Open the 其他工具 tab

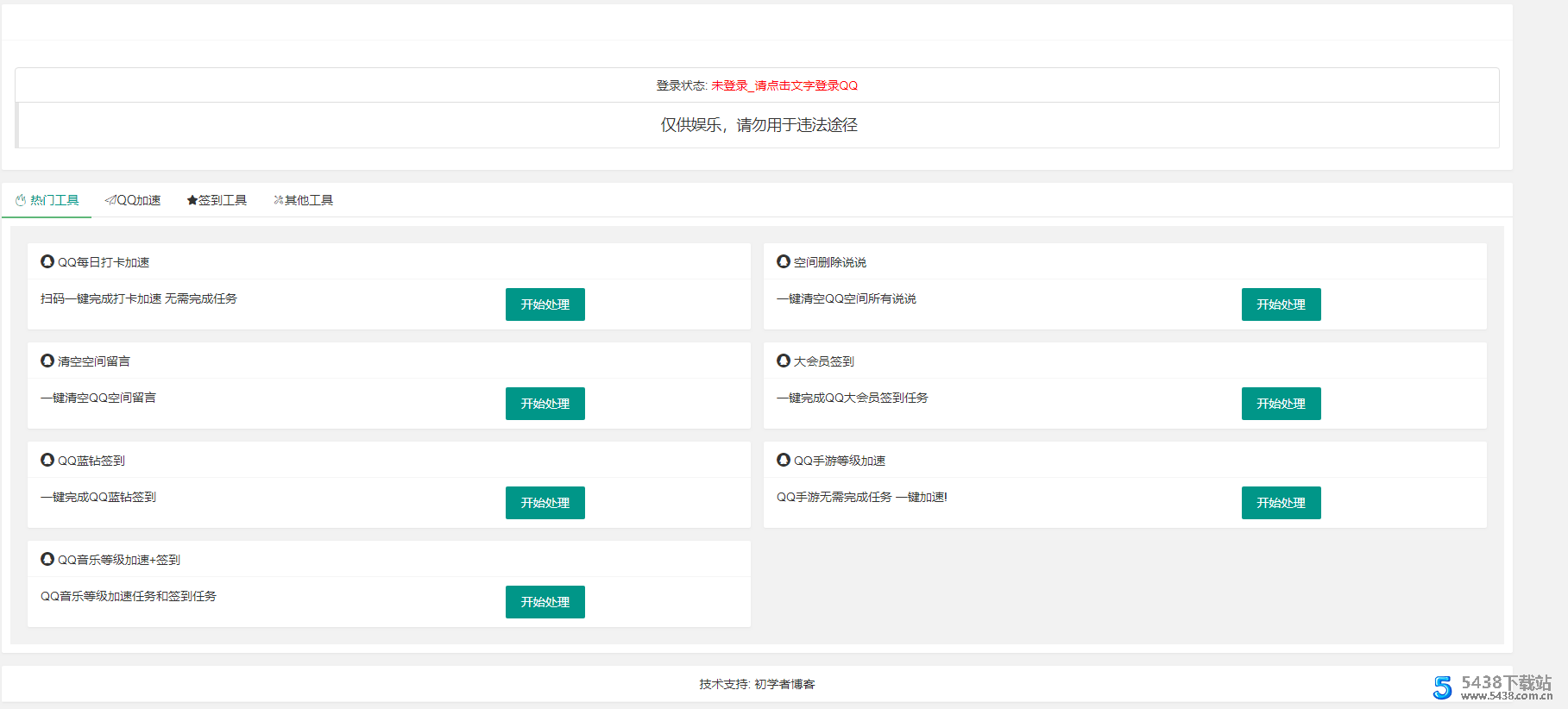point(303,200)
